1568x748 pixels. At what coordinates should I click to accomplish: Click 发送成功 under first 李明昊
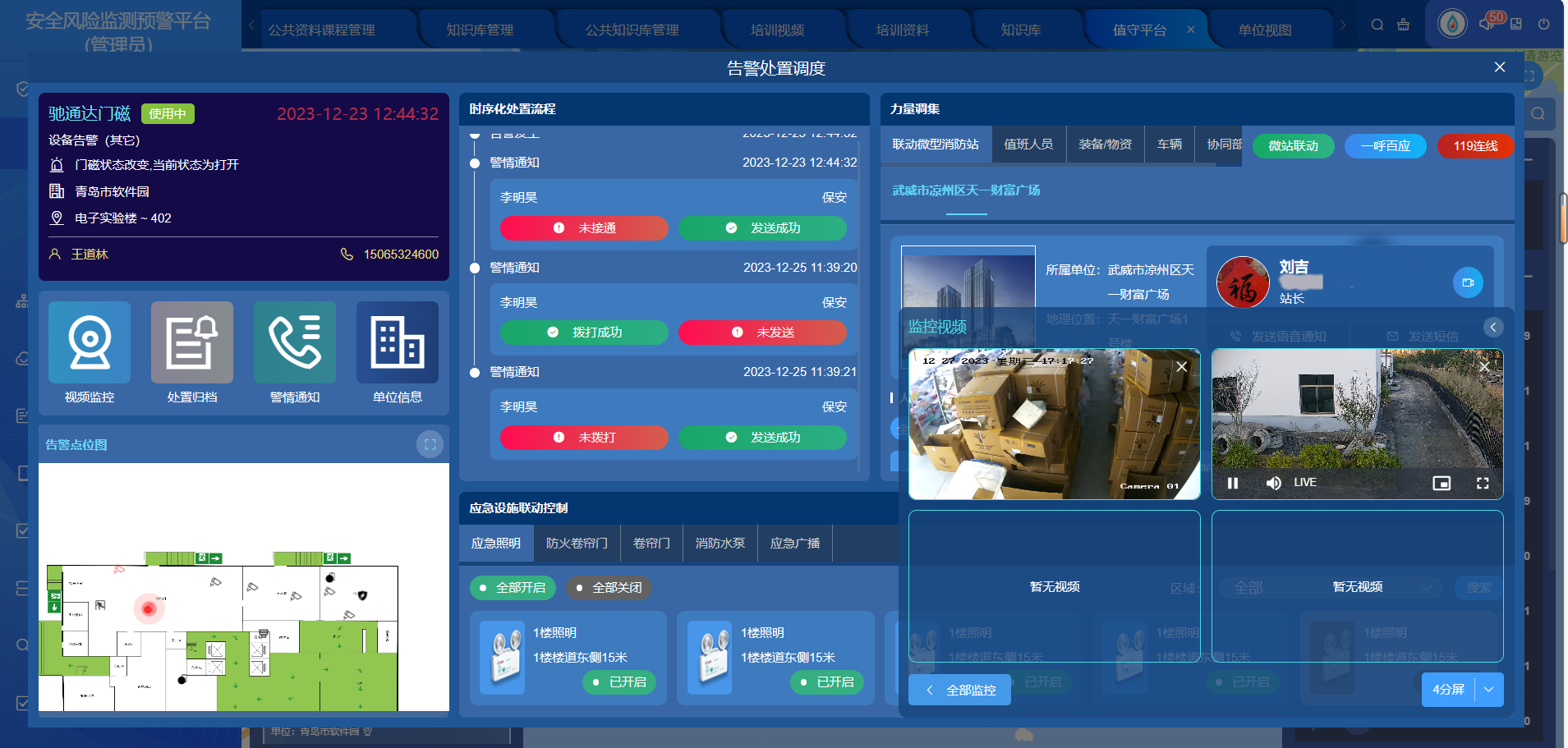tap(762, 228)
